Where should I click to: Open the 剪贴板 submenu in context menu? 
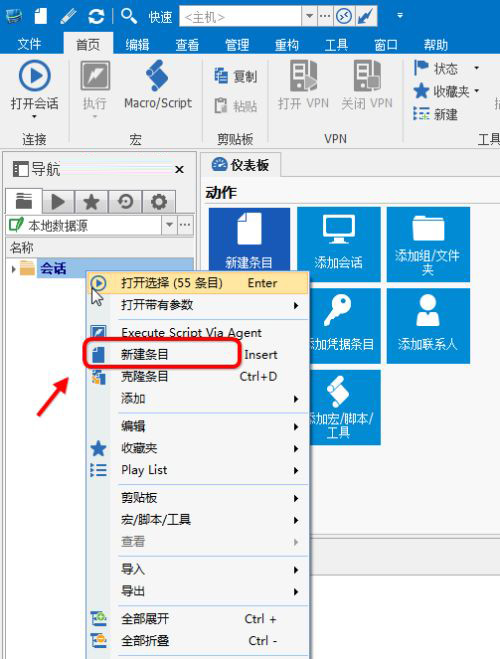pos(198,498)
